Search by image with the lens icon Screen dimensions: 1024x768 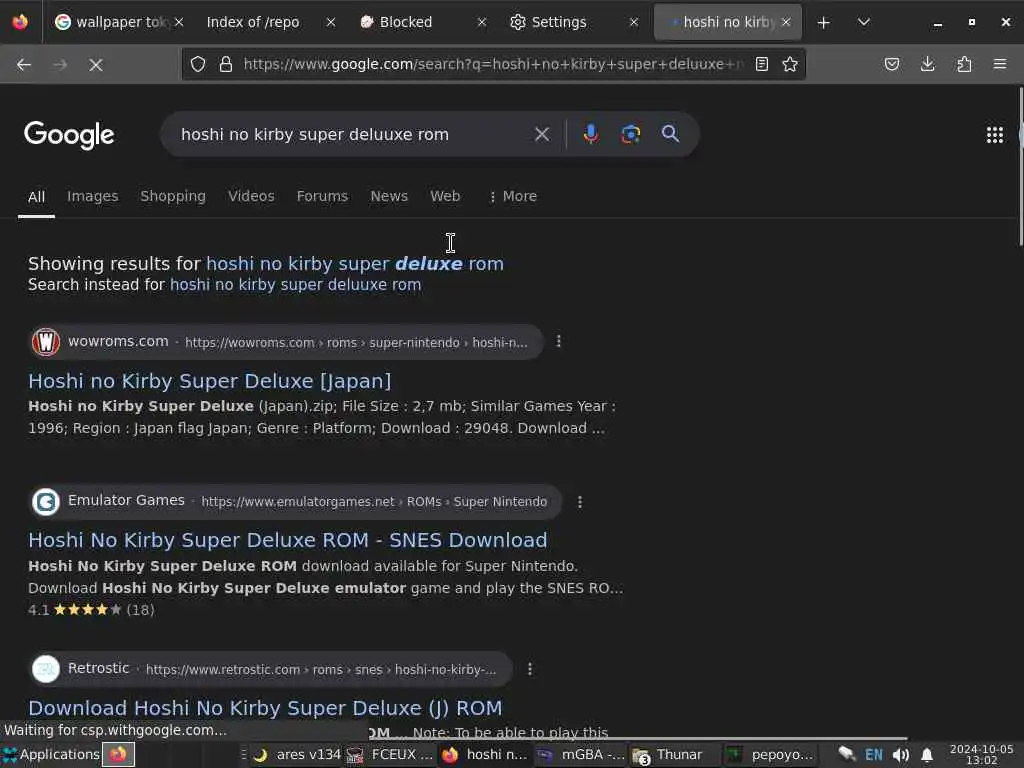point(630,134)
